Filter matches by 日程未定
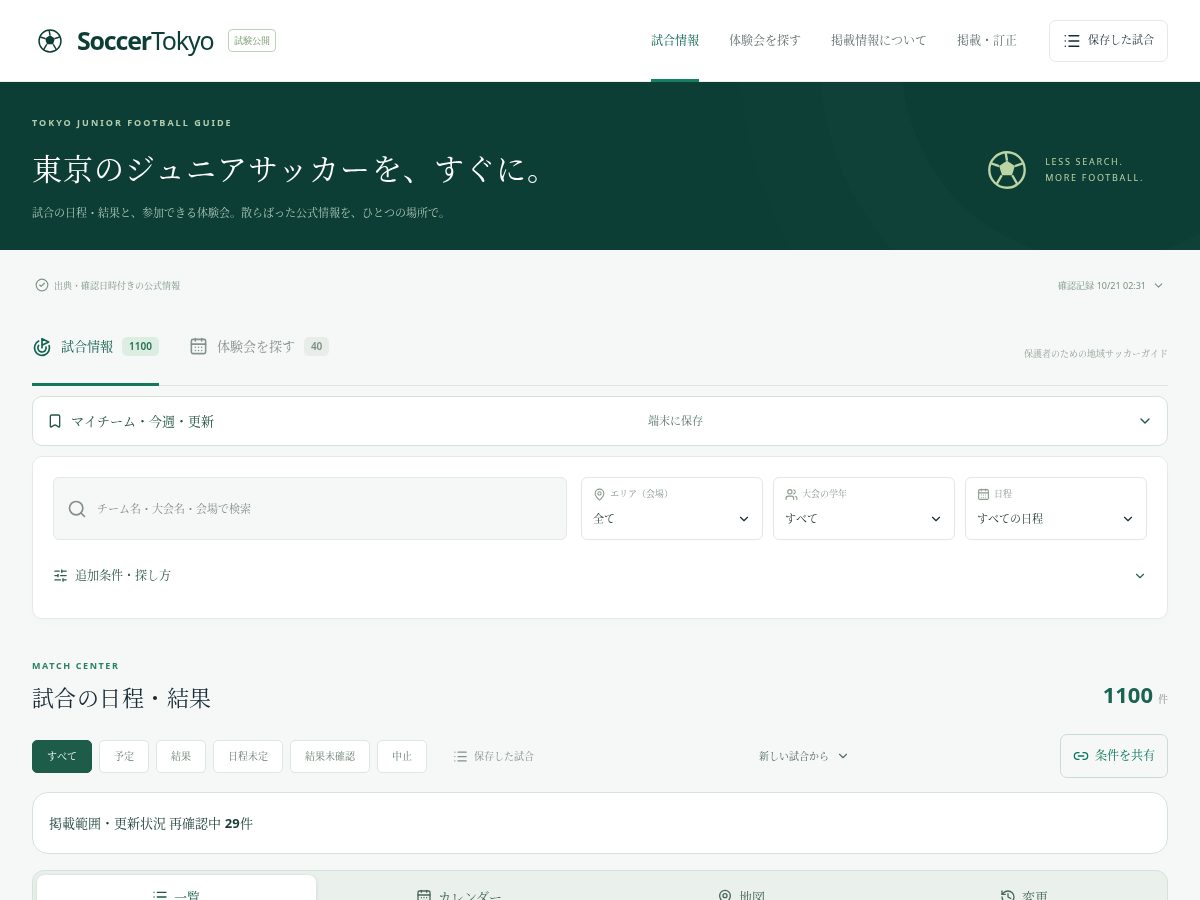 pos(248,756)
